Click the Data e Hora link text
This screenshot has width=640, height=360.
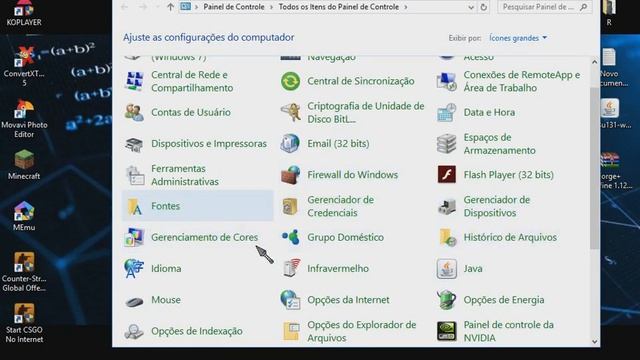(x=489, y=112)
